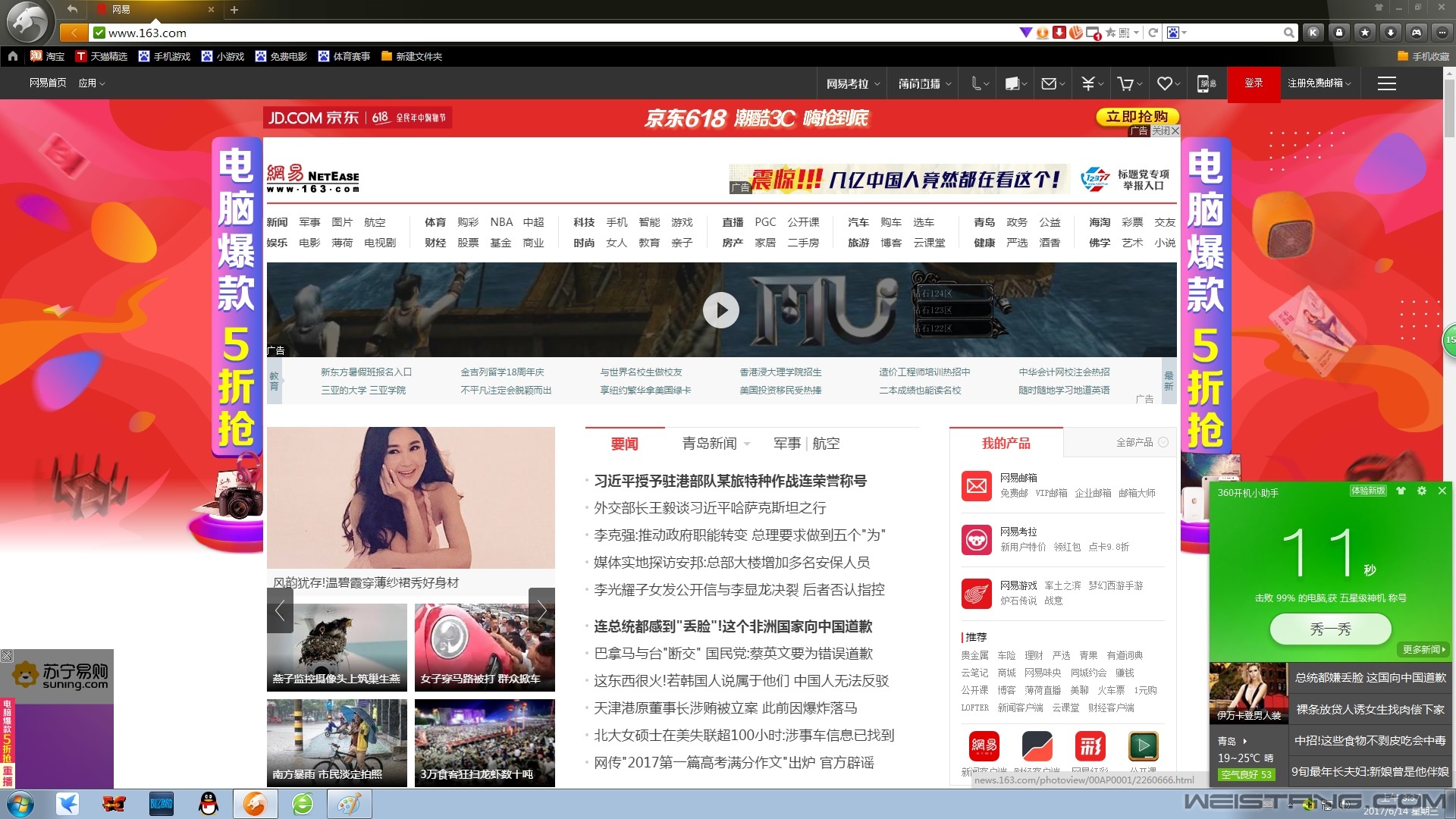Click the magnifier search icon in browser bar
1456x819 pixels.
click(x=1288, y=33)
